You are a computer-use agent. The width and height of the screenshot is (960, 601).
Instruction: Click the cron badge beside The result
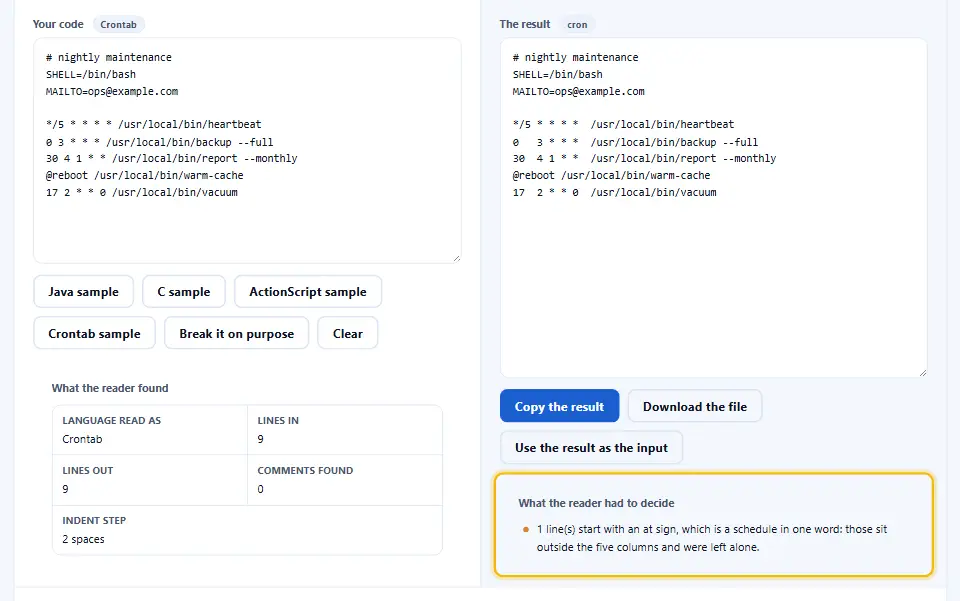pyautogui.click(x=577, y=24)
